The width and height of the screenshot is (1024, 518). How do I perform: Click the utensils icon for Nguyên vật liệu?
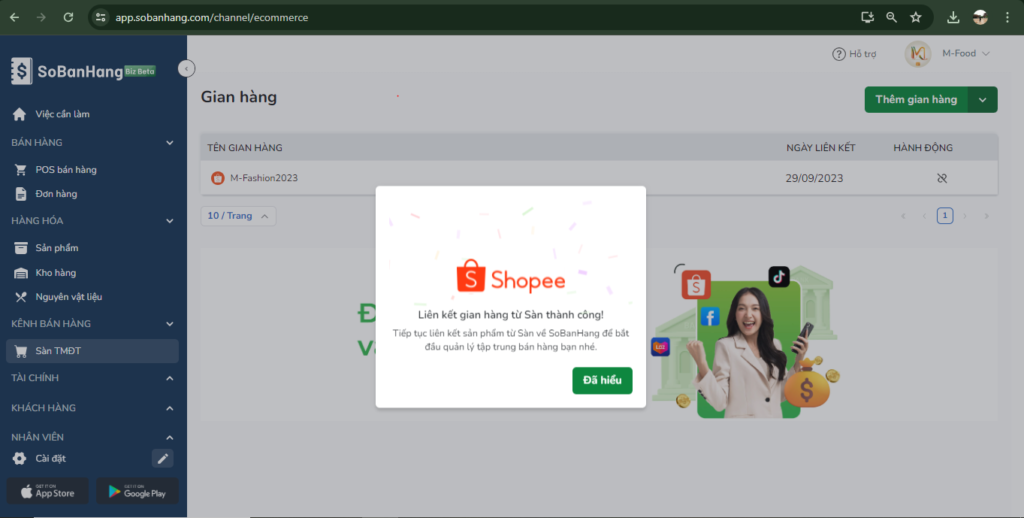point(21,297)
